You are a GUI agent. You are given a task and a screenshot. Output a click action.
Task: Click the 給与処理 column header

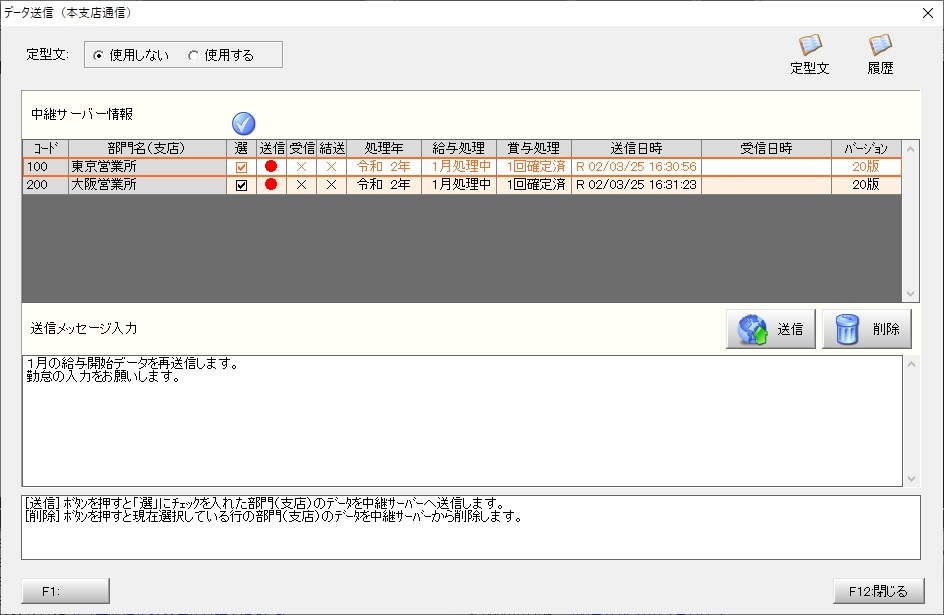click(x=459, y=148)
